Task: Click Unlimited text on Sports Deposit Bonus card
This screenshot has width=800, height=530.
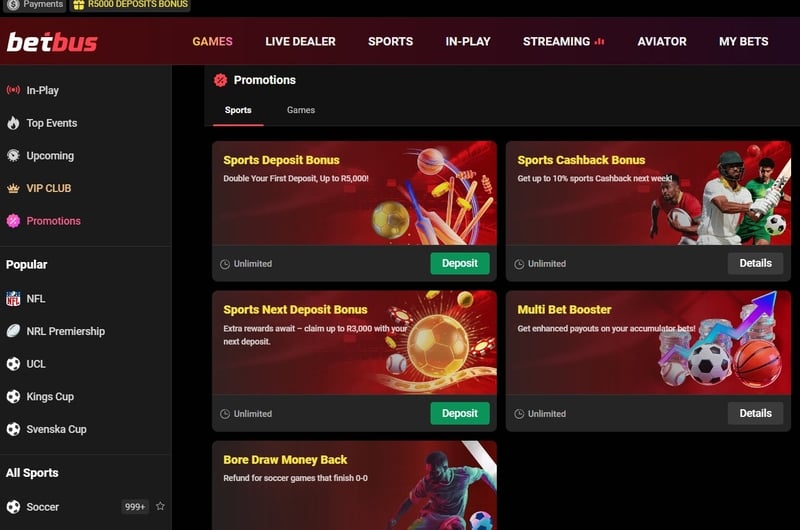Action: tap(253, 264)
